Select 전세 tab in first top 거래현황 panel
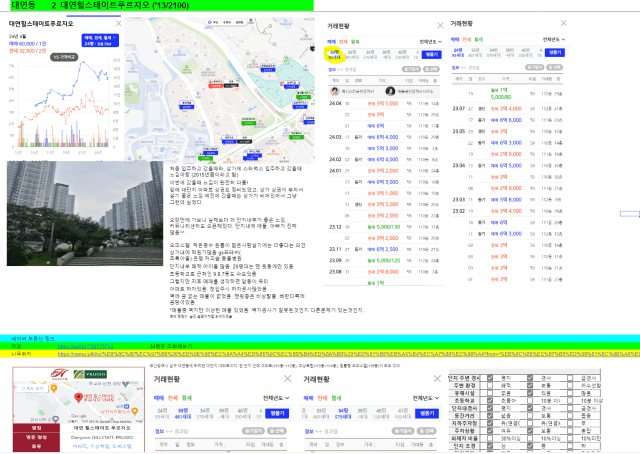Viewport: 640px width, 454px height. click(343, 42)
